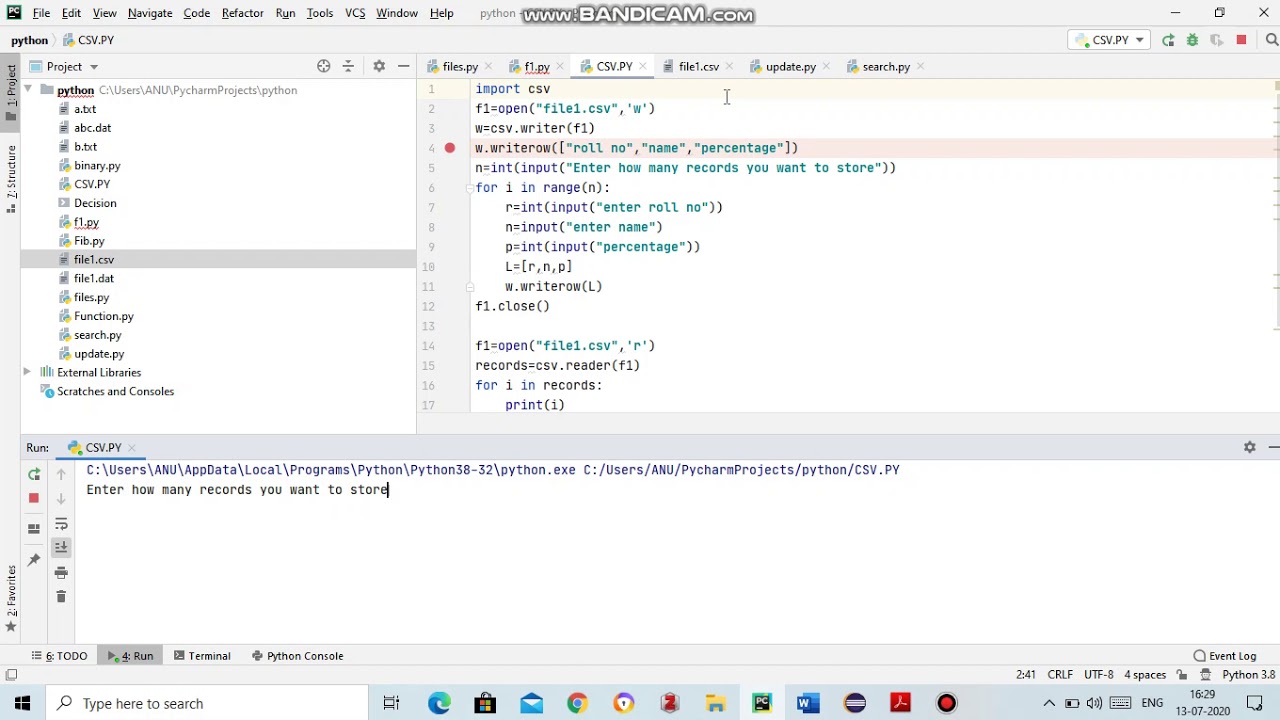Toggle the breakpoint on line 4
Image resolution: width=1280 pixels, height=720 pixels.
[450, 148]
